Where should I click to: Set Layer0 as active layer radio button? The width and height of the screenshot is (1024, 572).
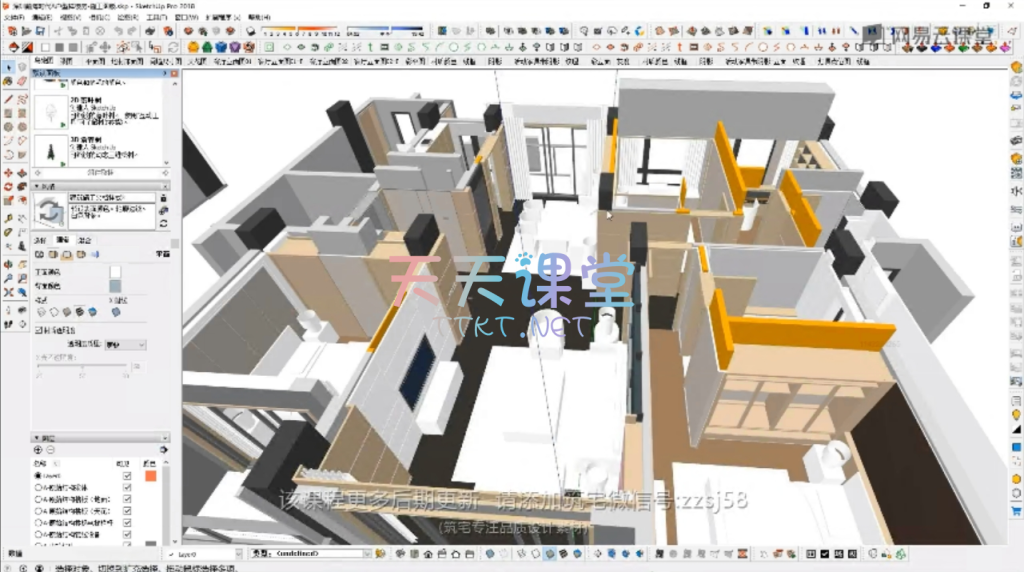(38, 476)
